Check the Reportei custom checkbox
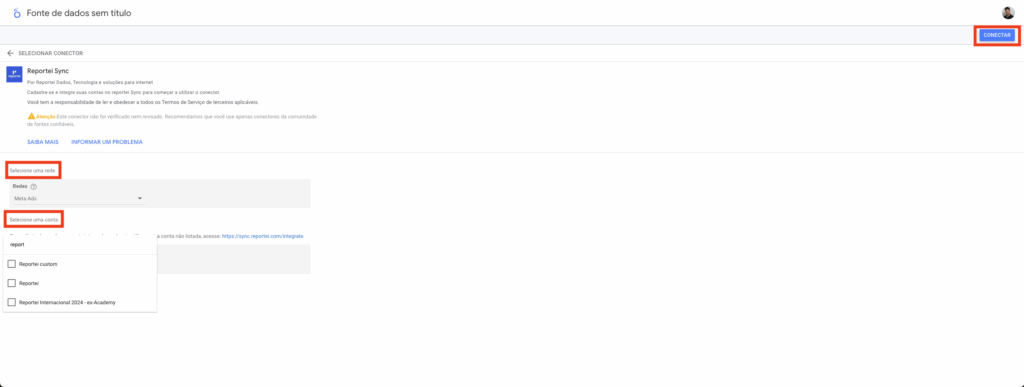1024x387 pixels. tap(12, 264)
